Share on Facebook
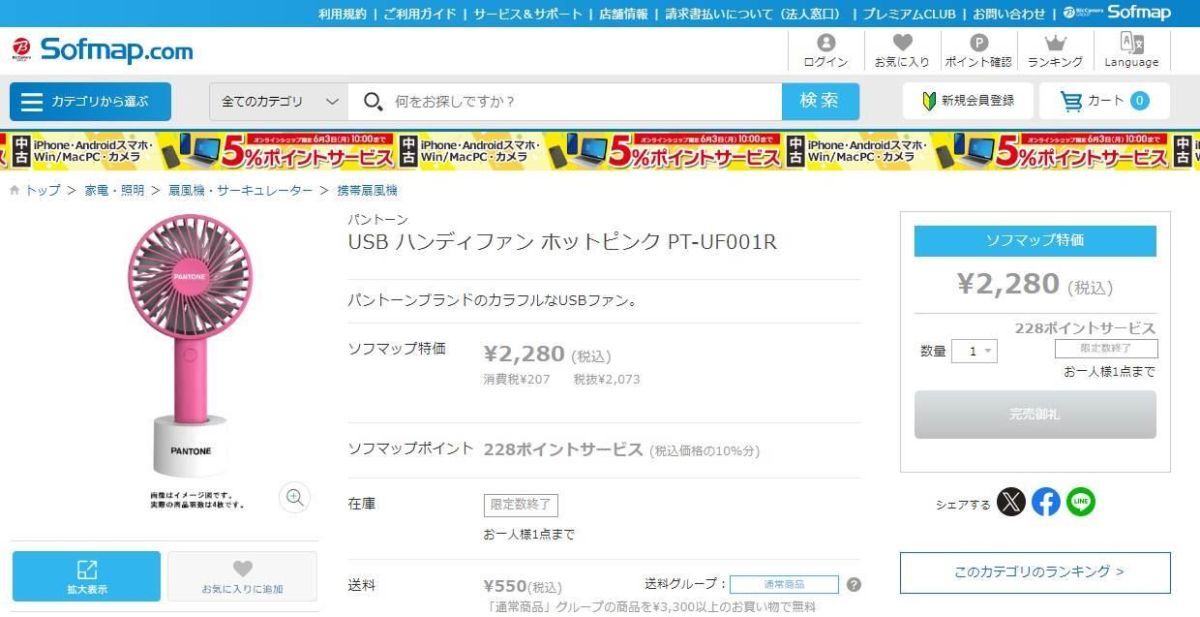Image resolution: width=1200 pixels, height=617 pixels. point(1046,504)
